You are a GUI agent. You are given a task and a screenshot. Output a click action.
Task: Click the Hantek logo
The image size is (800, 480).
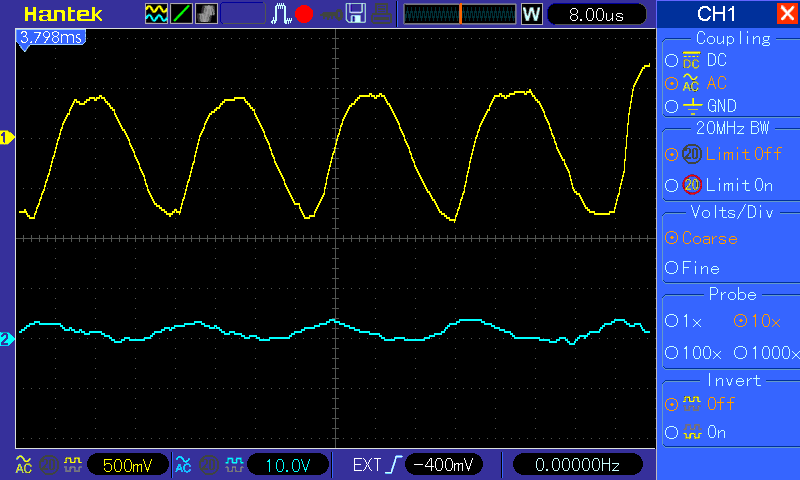click(63, 14)
